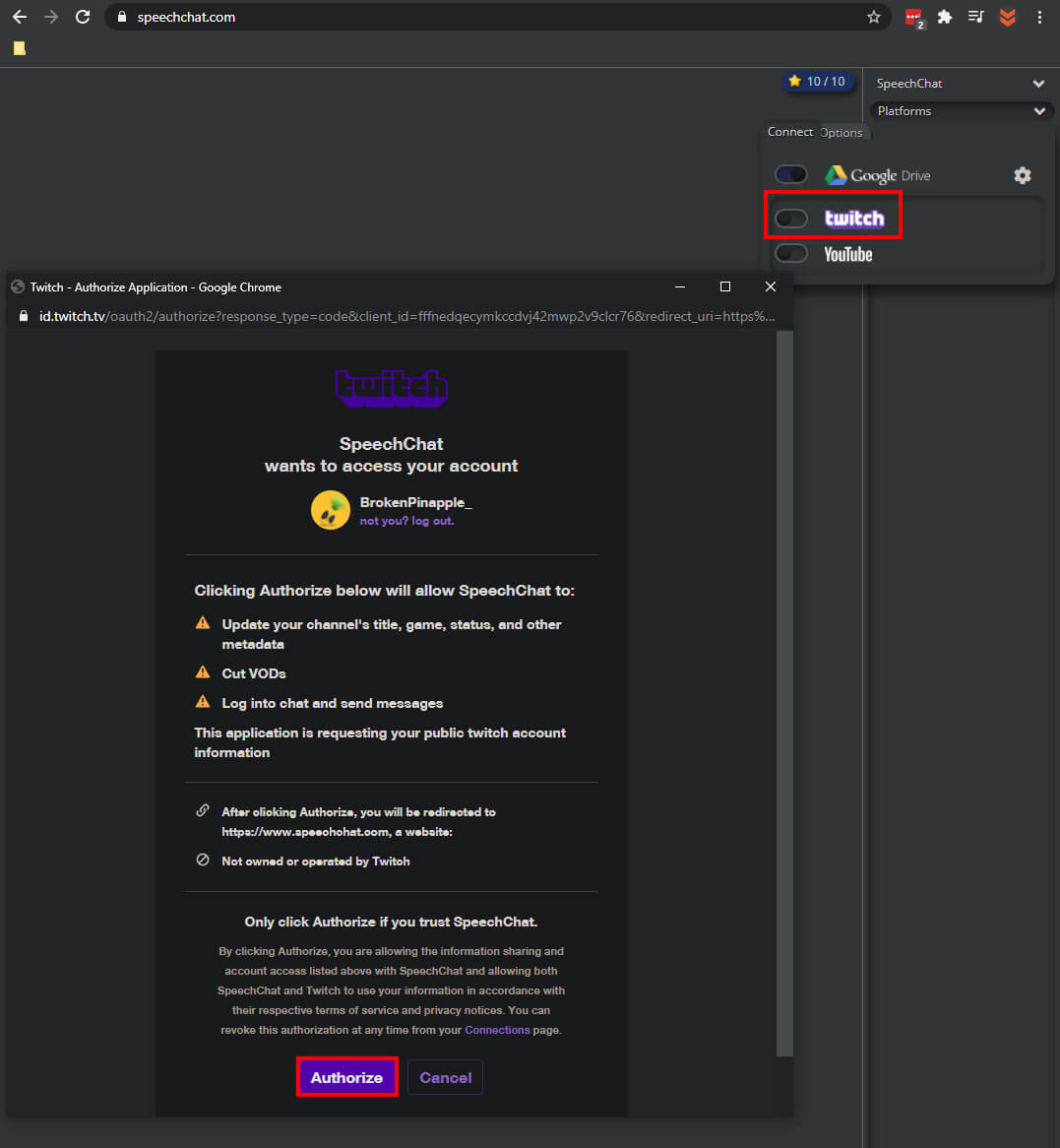Click the Twitch logo in Platforms panel

[854, 219]
